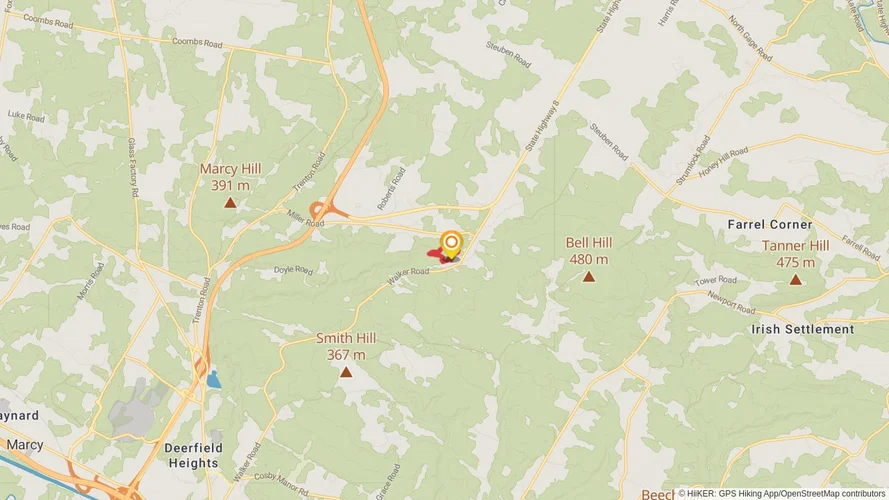Click the Walker Road label near pin

[x=408, y=276]
